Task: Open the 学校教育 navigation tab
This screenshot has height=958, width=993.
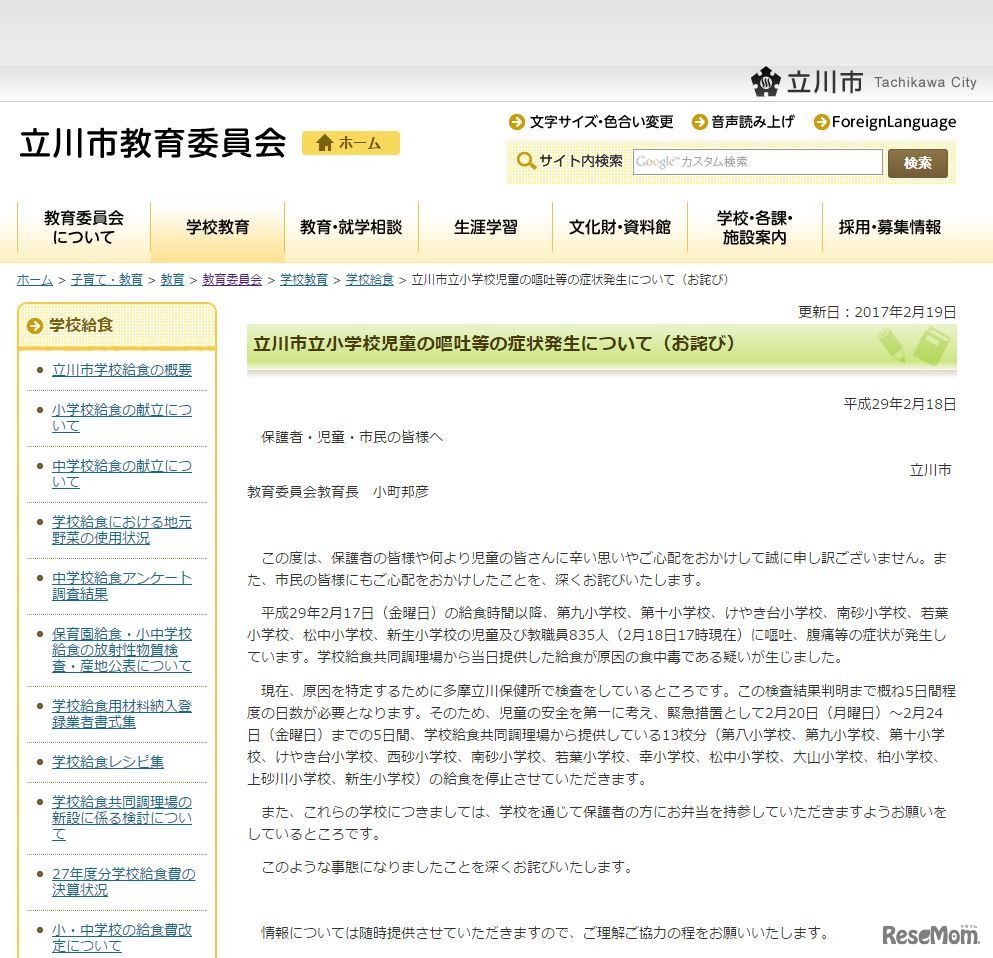Action: tap(217, 228)
